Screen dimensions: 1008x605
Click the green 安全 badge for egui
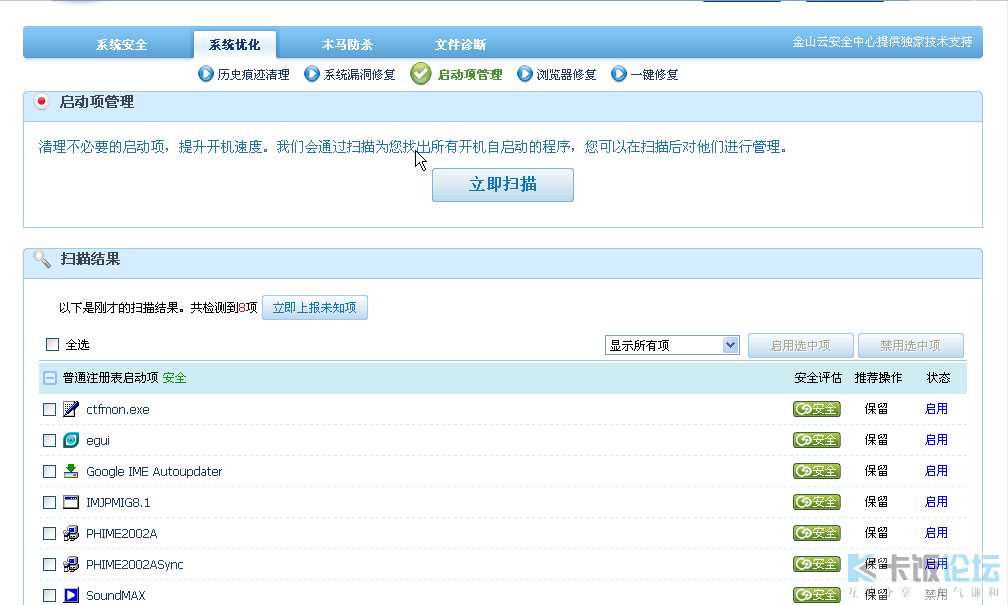[x=816, y=440]
